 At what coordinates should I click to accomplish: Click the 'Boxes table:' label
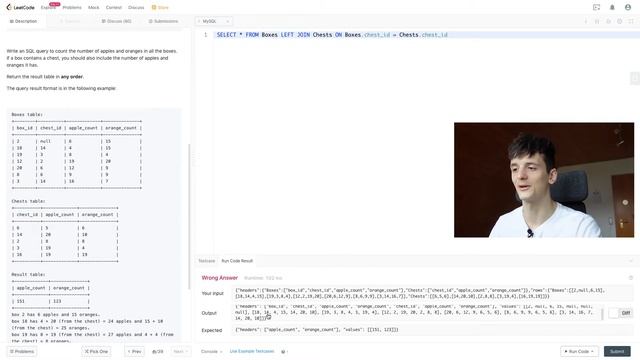(x=27, y=115)
